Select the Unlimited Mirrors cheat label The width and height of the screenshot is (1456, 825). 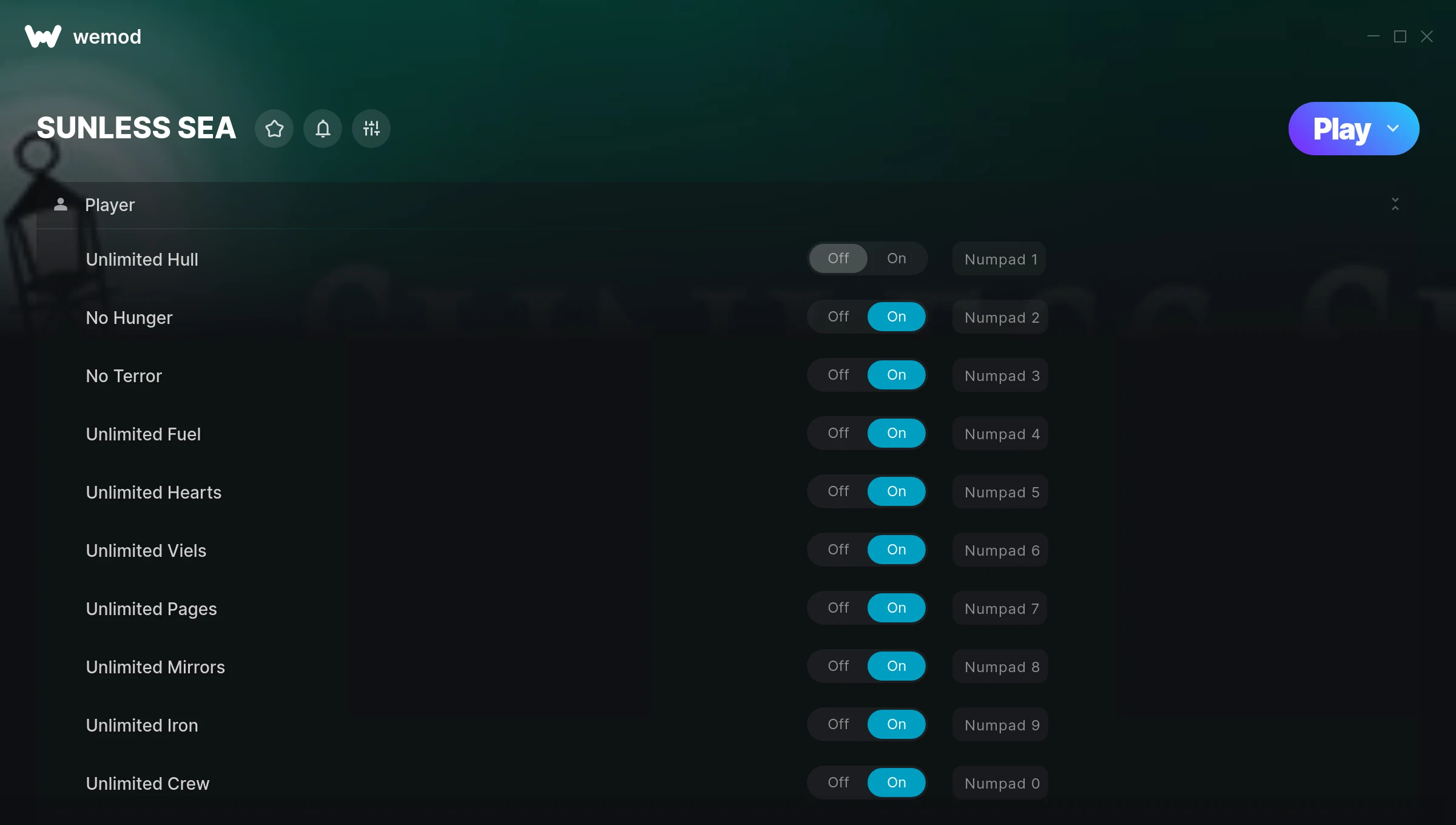[x=155, y=667]
